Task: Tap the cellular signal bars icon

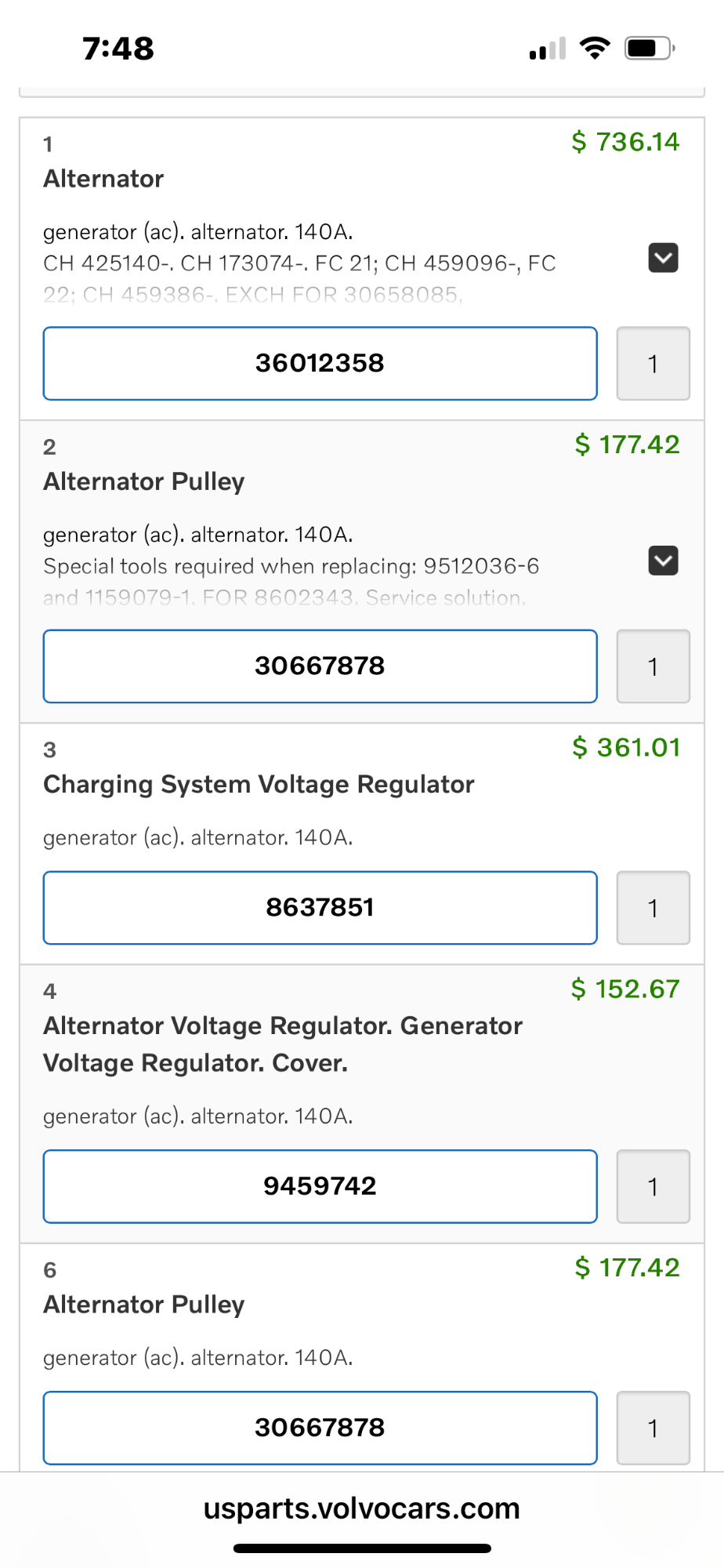Action: click(547, 49)
